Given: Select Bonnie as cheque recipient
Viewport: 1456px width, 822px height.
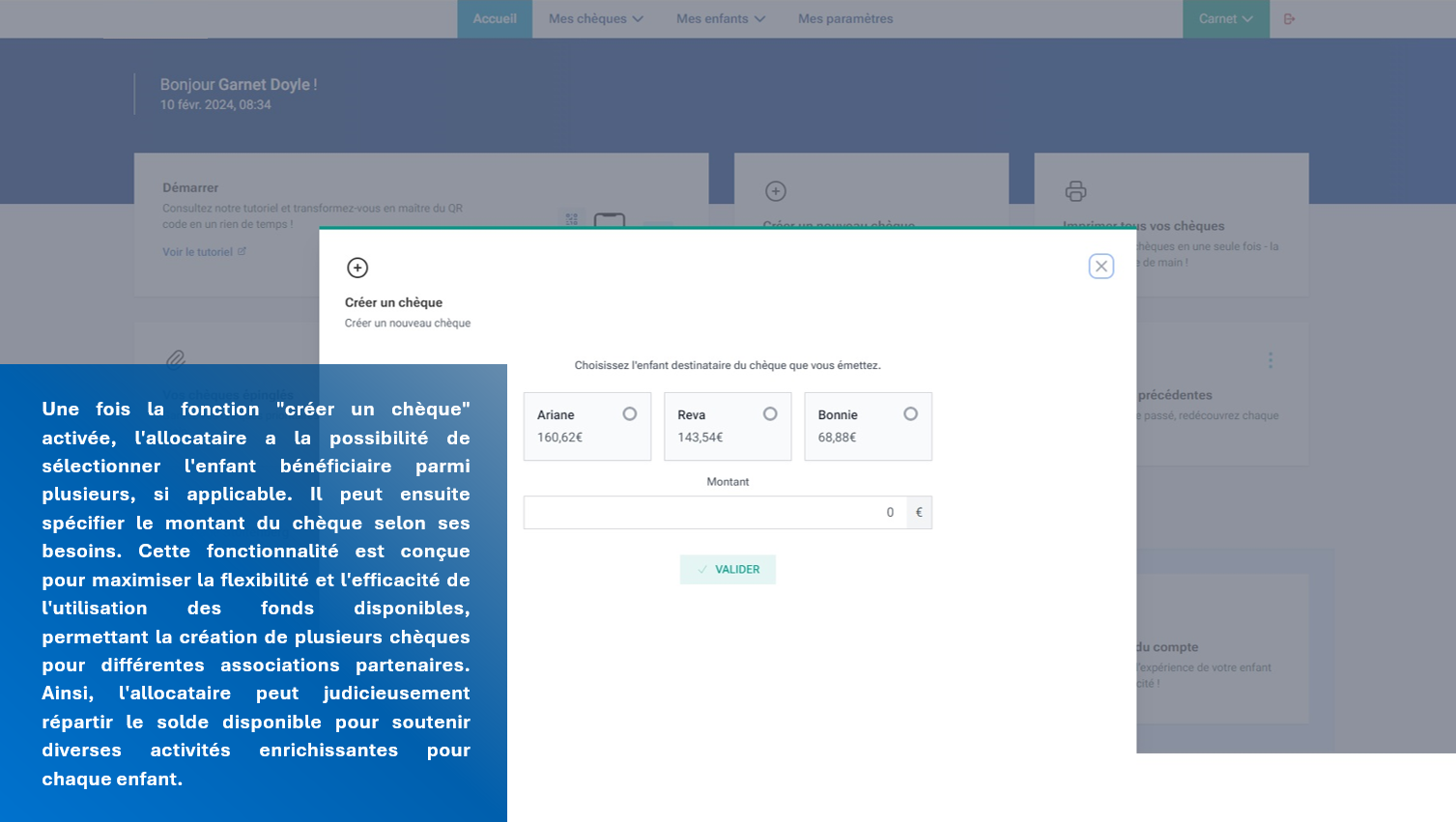Looking at the screenshot, I should pyautogui.click(x=910, y=414).
